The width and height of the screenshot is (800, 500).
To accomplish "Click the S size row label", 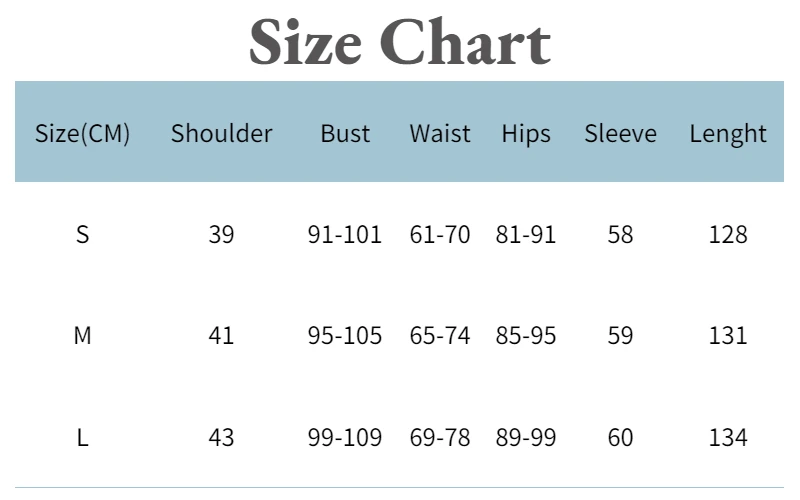I will 82,235.
